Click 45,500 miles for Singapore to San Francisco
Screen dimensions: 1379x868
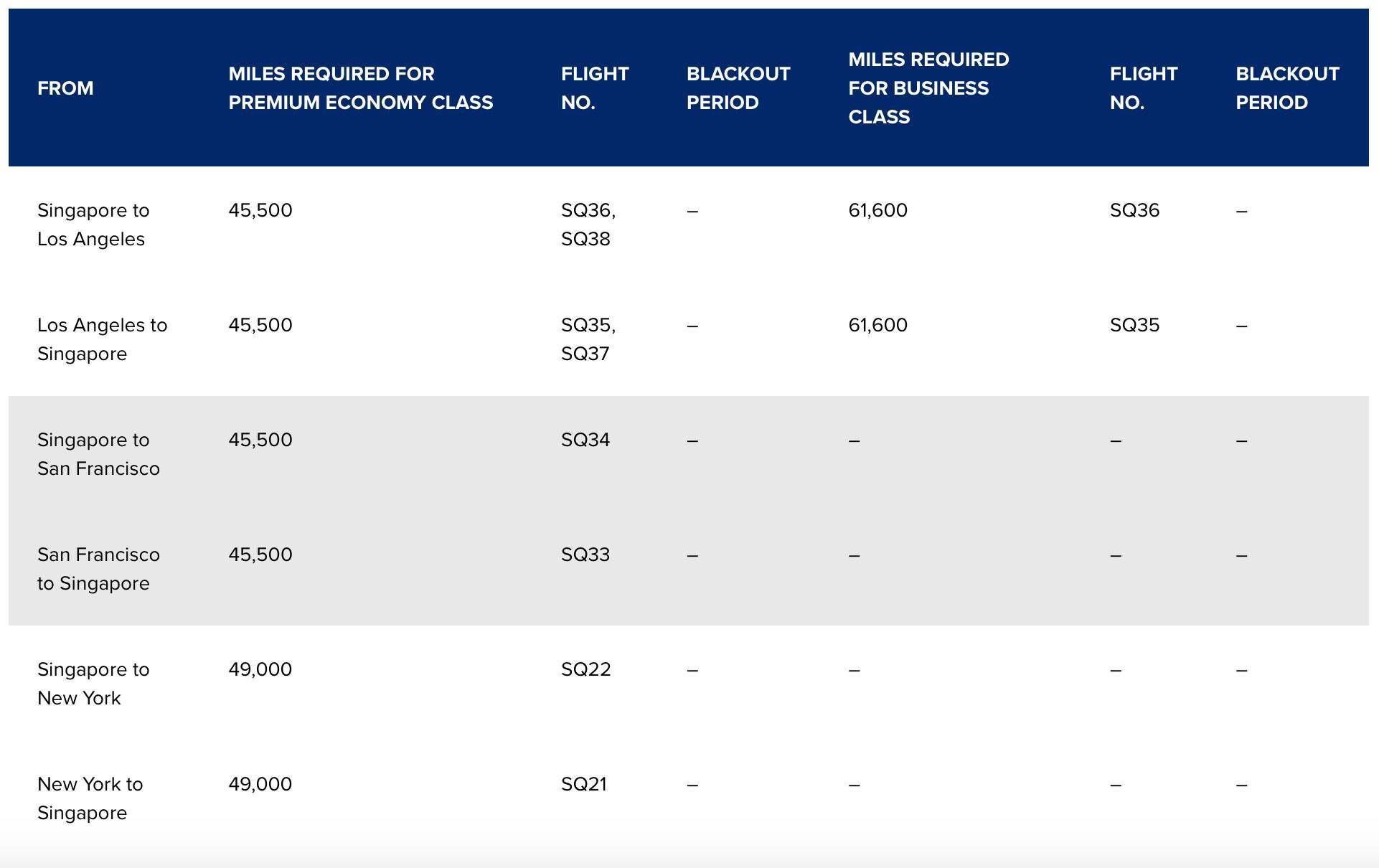pos(260,440)
